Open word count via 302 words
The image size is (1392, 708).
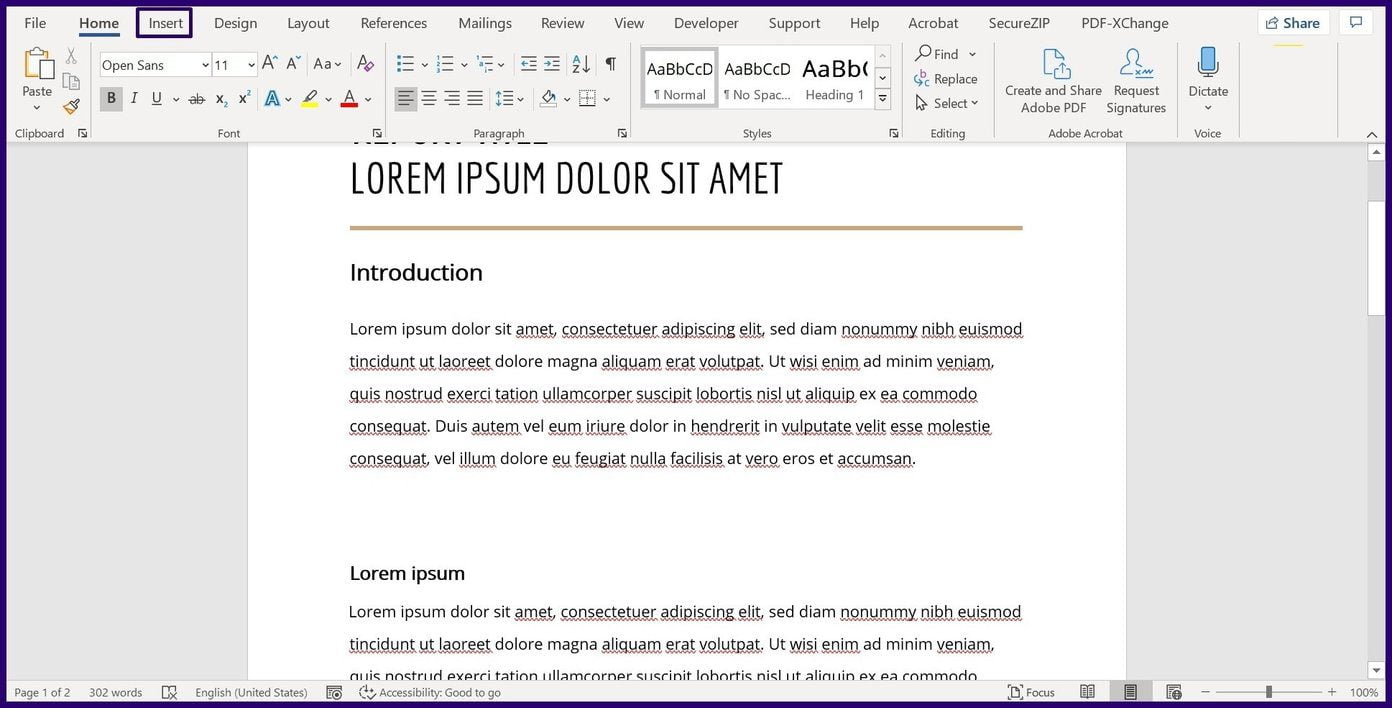click(x=114, y=692)
